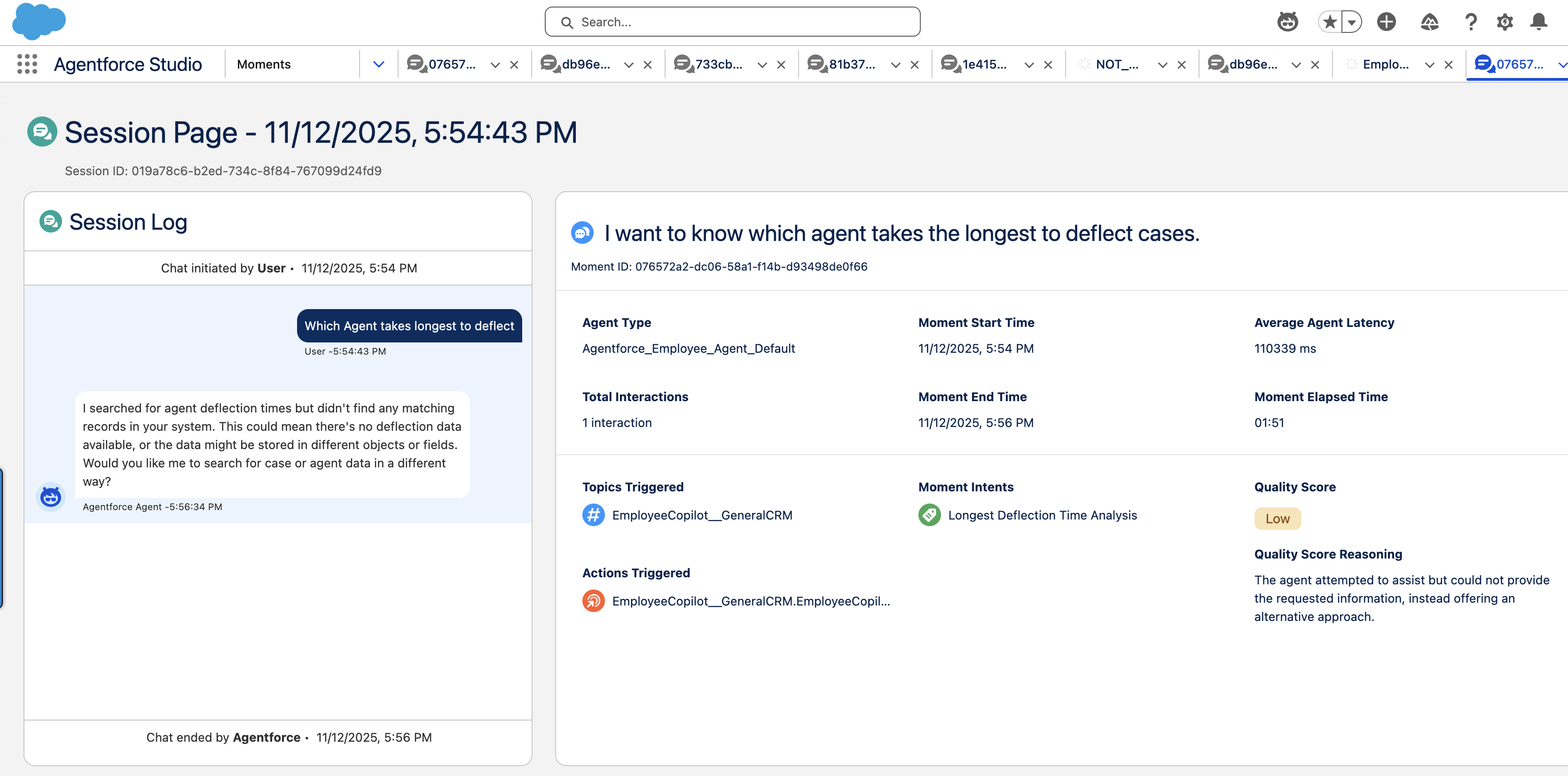The height and width of the screenshot is (776, 1568).
Task: Open the chevron menu on the 733cb tab
Action: [x=762, y=64]
